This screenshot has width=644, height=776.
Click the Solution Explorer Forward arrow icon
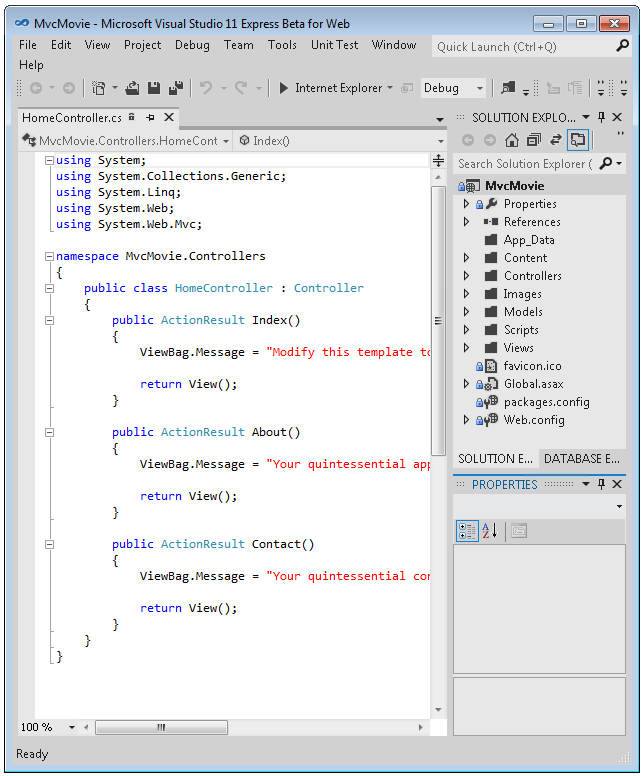click(490, 141)
